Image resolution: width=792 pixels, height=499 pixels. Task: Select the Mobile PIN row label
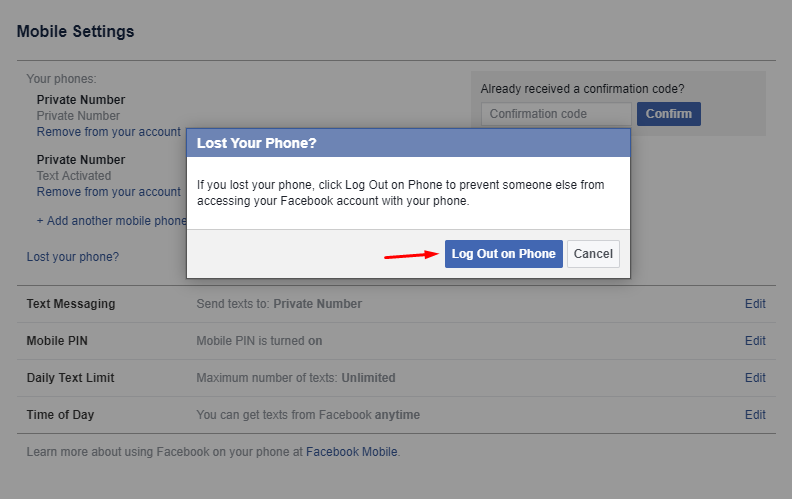click(57, 340)
